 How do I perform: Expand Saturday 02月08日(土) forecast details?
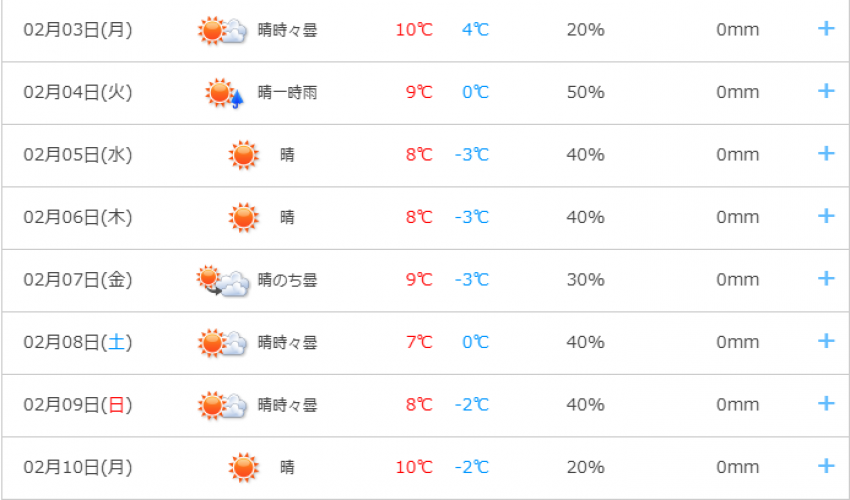tap(826, 341)
